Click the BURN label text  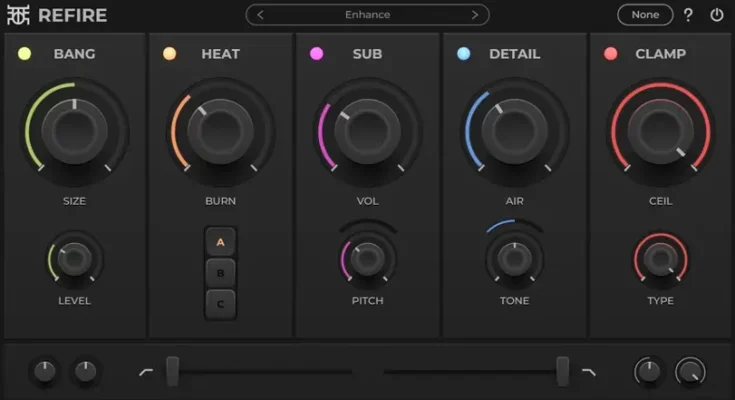221,201
